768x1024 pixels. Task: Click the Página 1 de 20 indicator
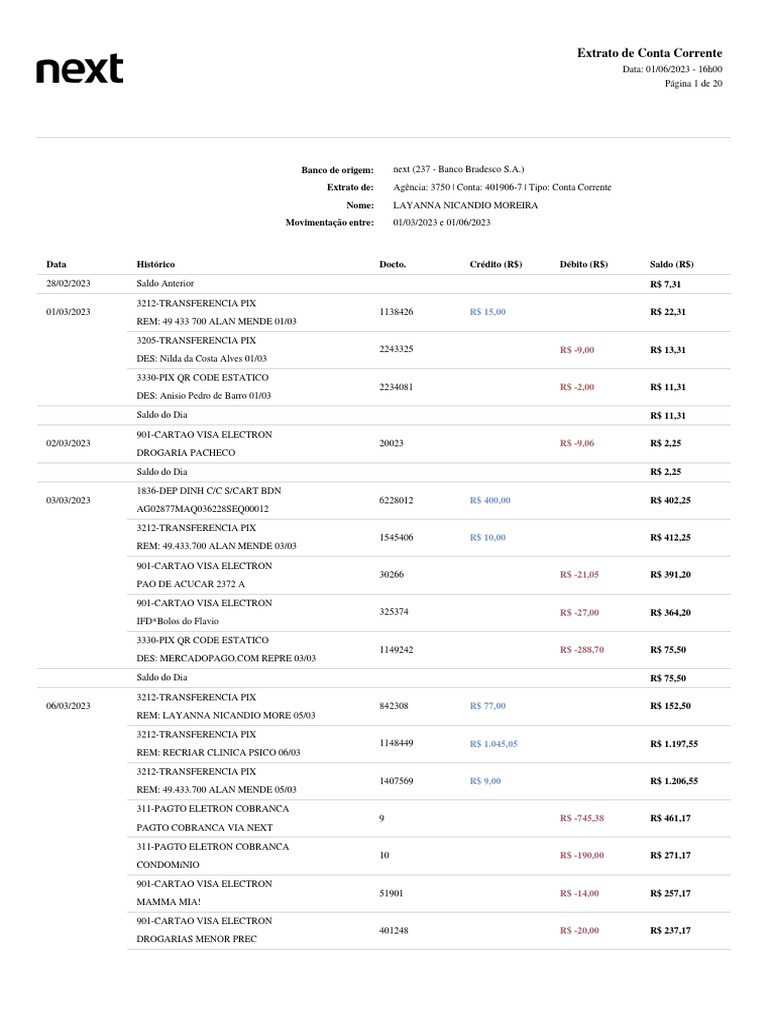(x=693, y=84)
